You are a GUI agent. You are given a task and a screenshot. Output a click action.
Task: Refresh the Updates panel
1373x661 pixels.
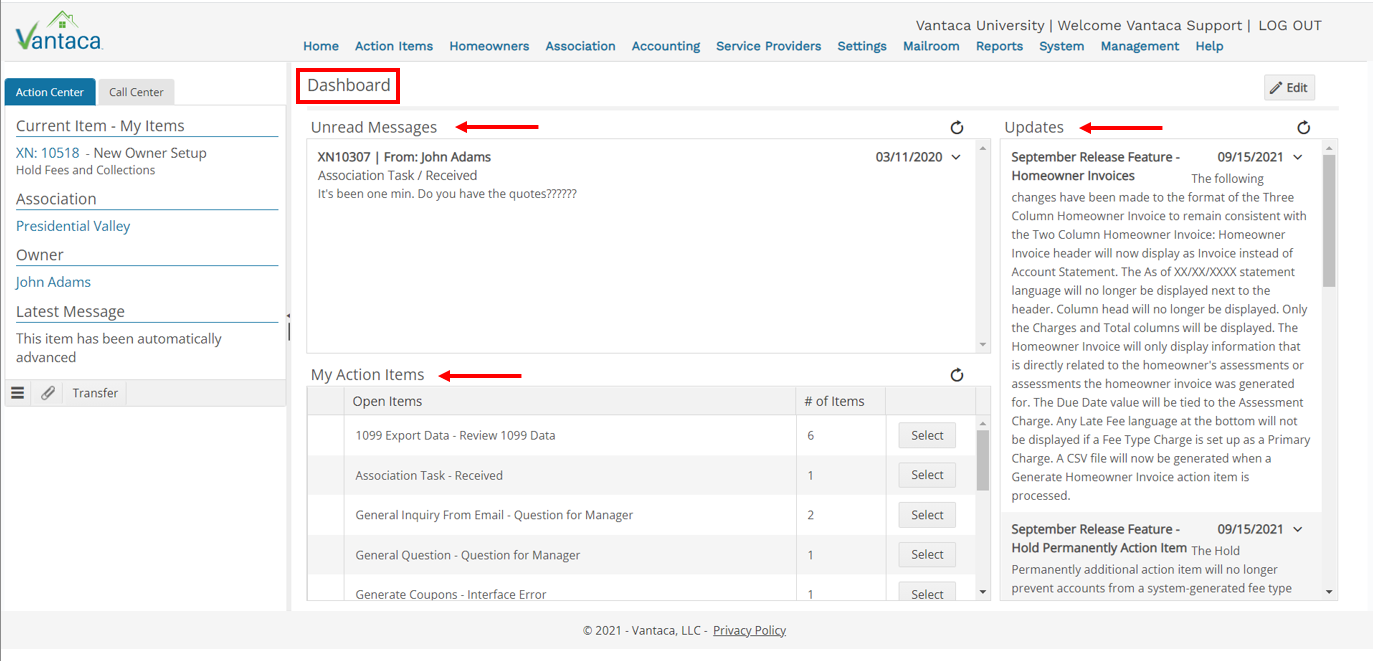1303,127
